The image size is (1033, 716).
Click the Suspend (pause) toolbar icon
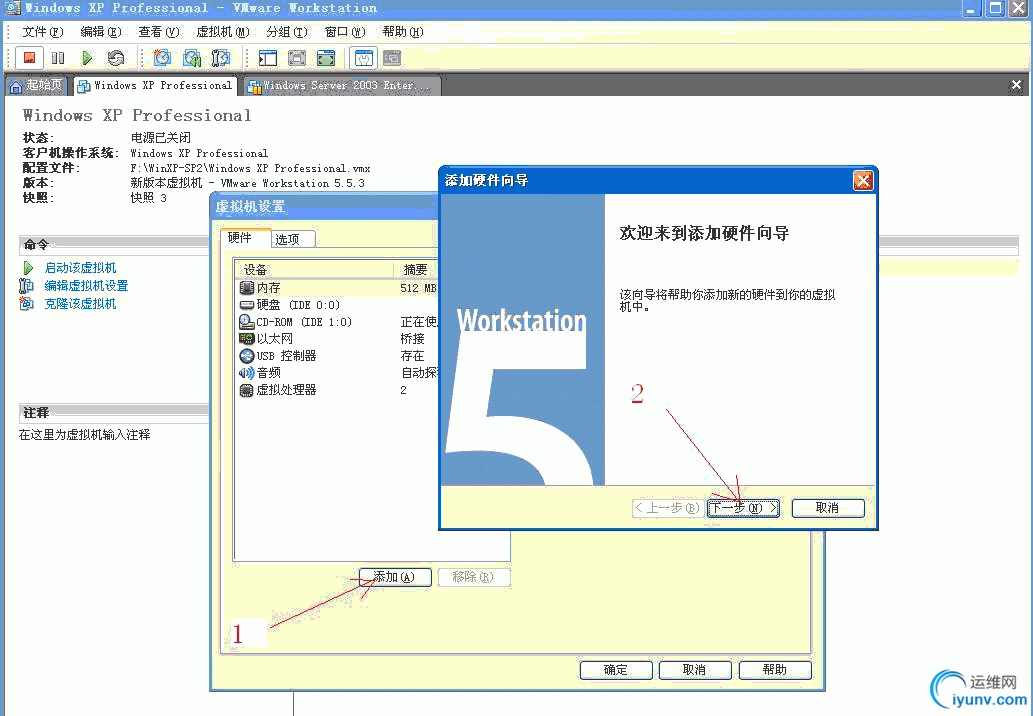coord(58,58)
